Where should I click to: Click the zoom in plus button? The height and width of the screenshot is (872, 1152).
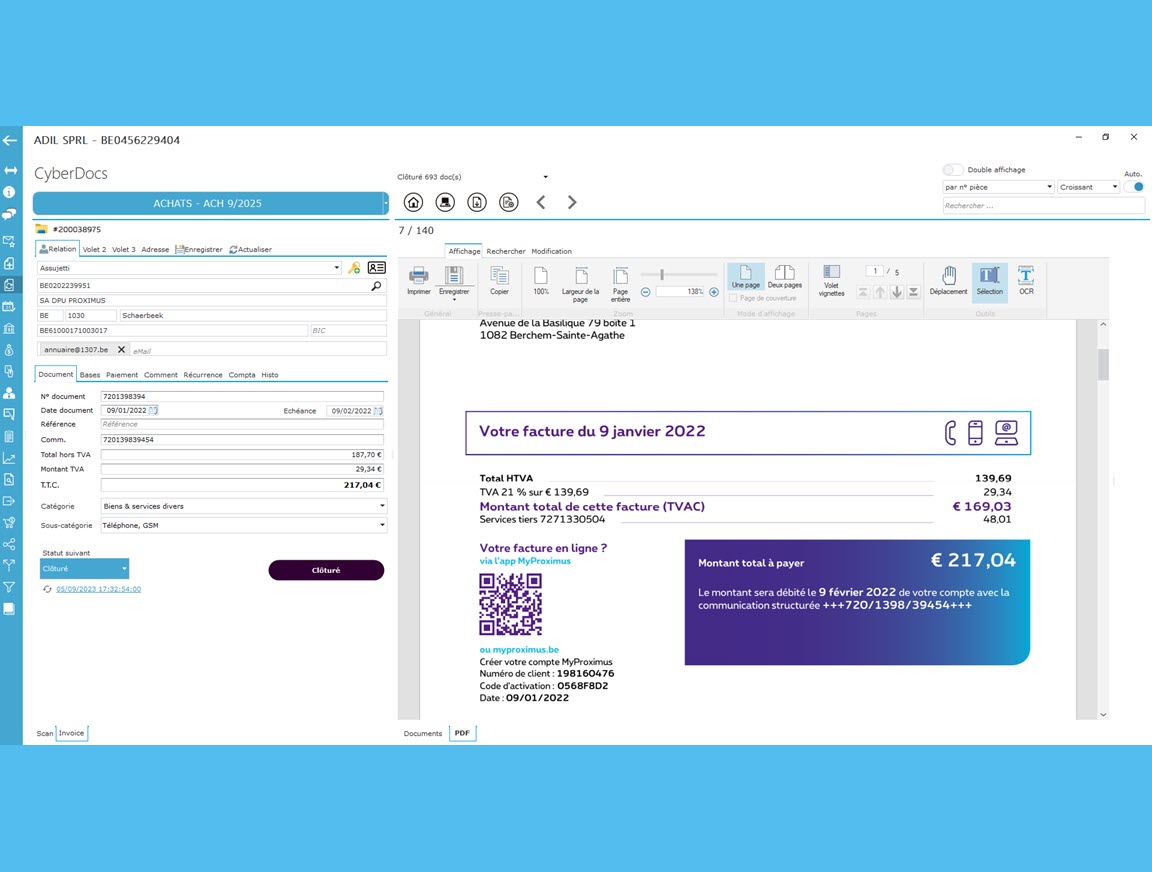[713, 292]
